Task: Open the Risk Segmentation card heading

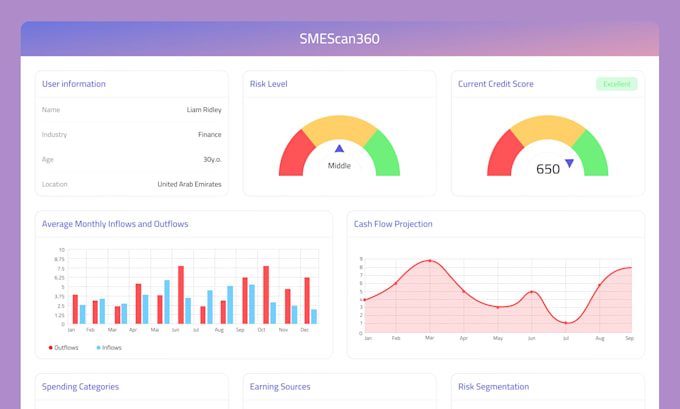Action: pos(494,386)
